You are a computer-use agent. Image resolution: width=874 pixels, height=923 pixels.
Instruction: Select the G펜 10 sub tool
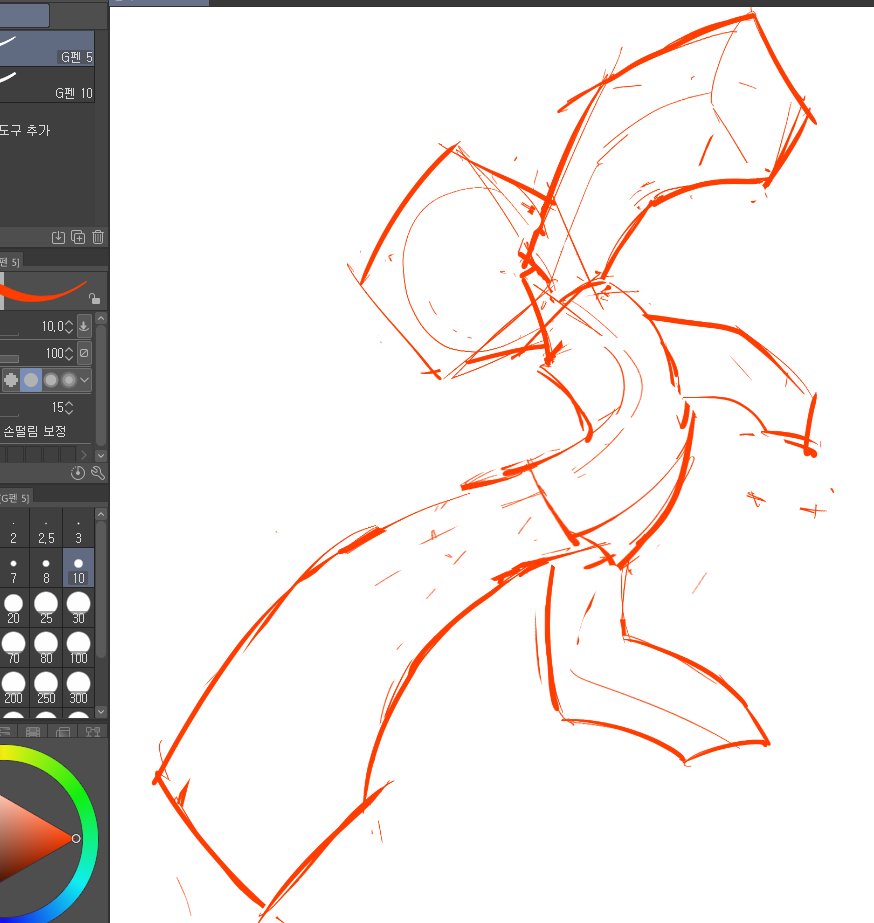click(x=47, y=84)
